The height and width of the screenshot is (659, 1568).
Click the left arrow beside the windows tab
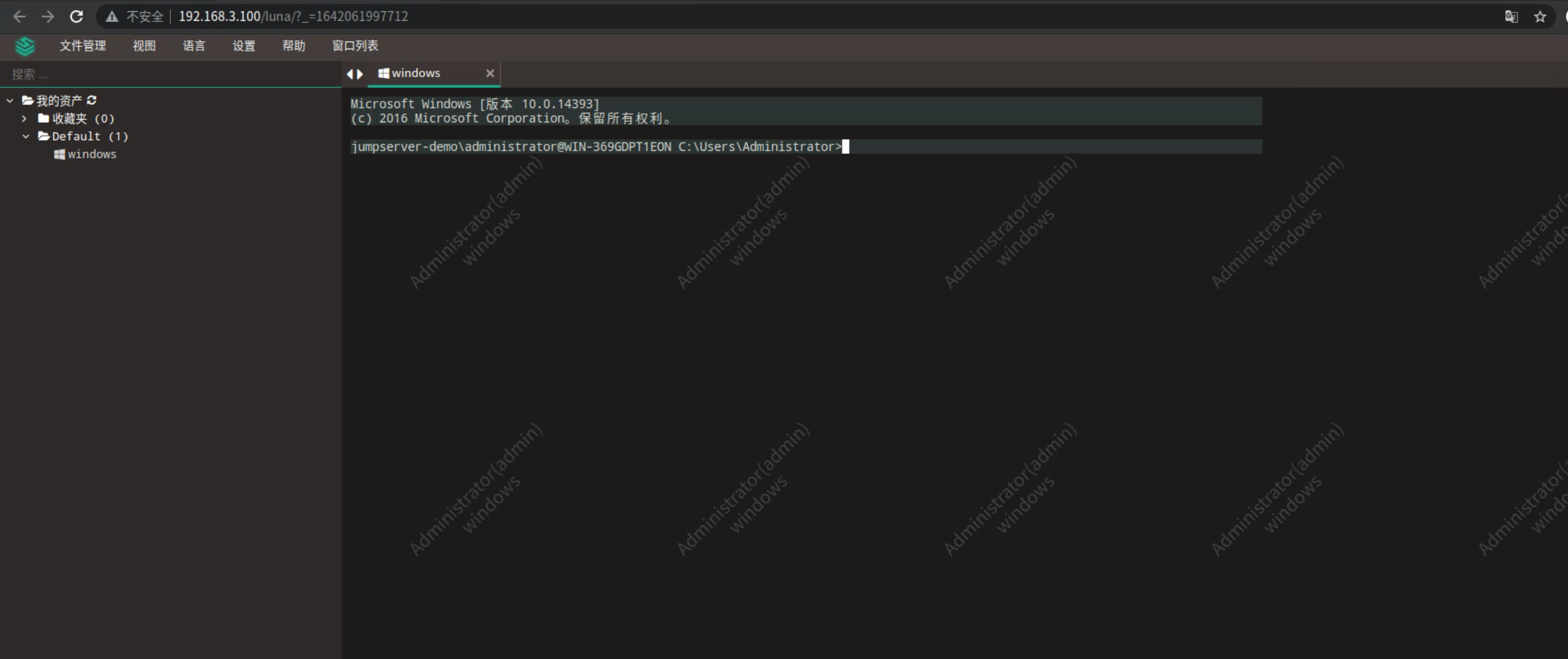pyautogui.click(x=351, y=74)
